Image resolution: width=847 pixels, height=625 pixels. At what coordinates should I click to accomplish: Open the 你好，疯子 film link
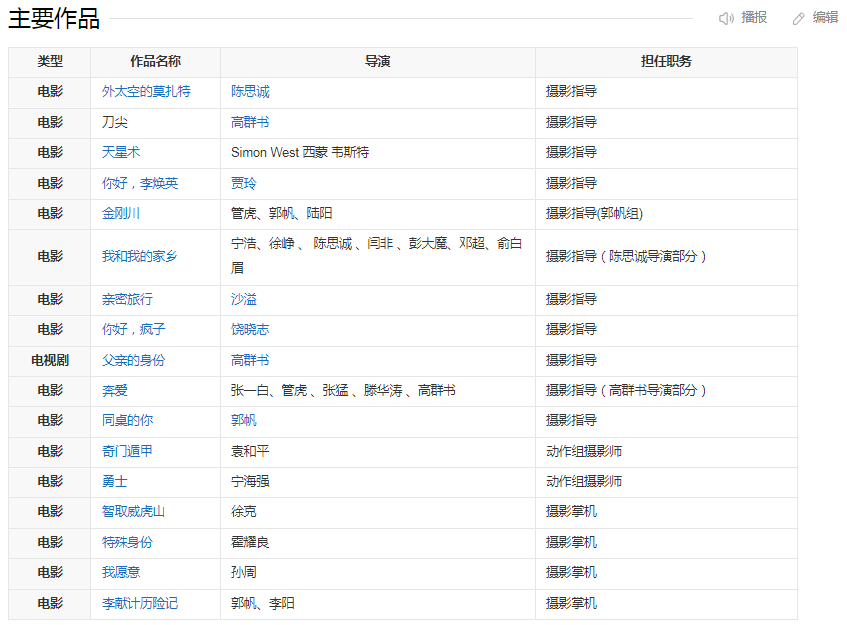point(134,329)
